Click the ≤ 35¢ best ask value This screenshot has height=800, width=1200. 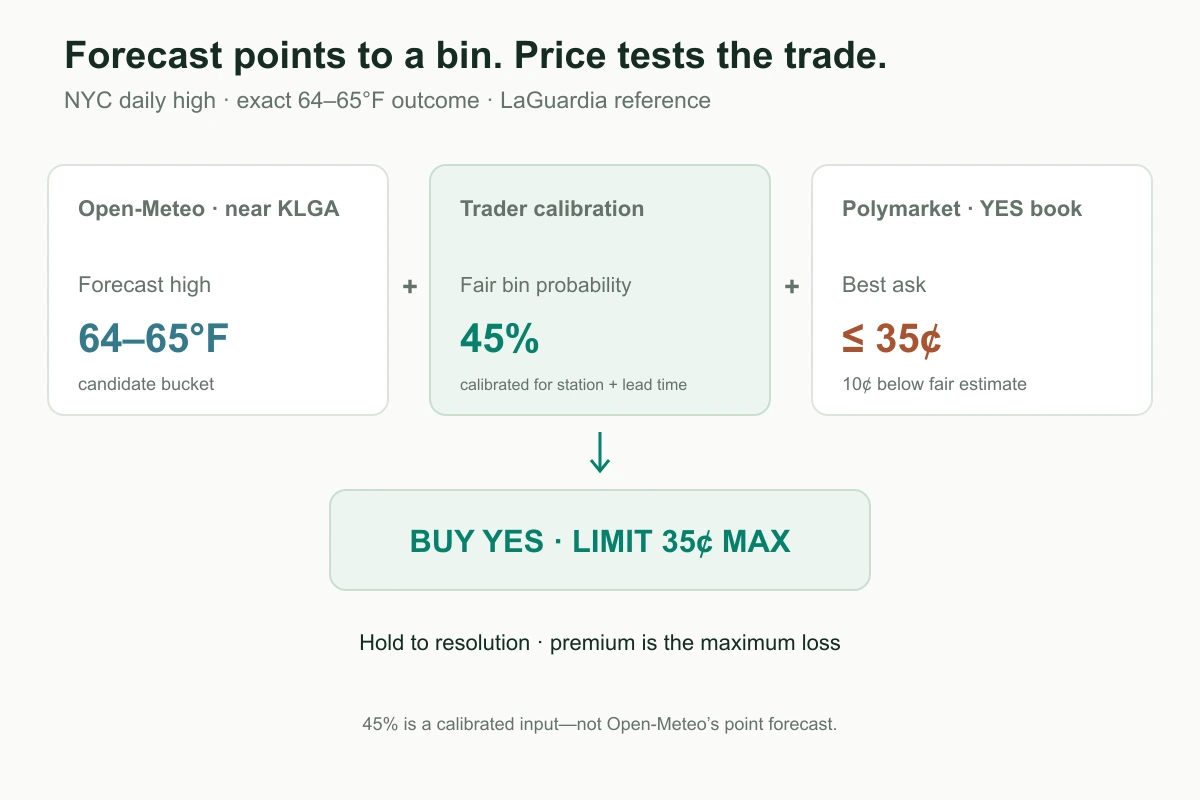click(891, 340)
